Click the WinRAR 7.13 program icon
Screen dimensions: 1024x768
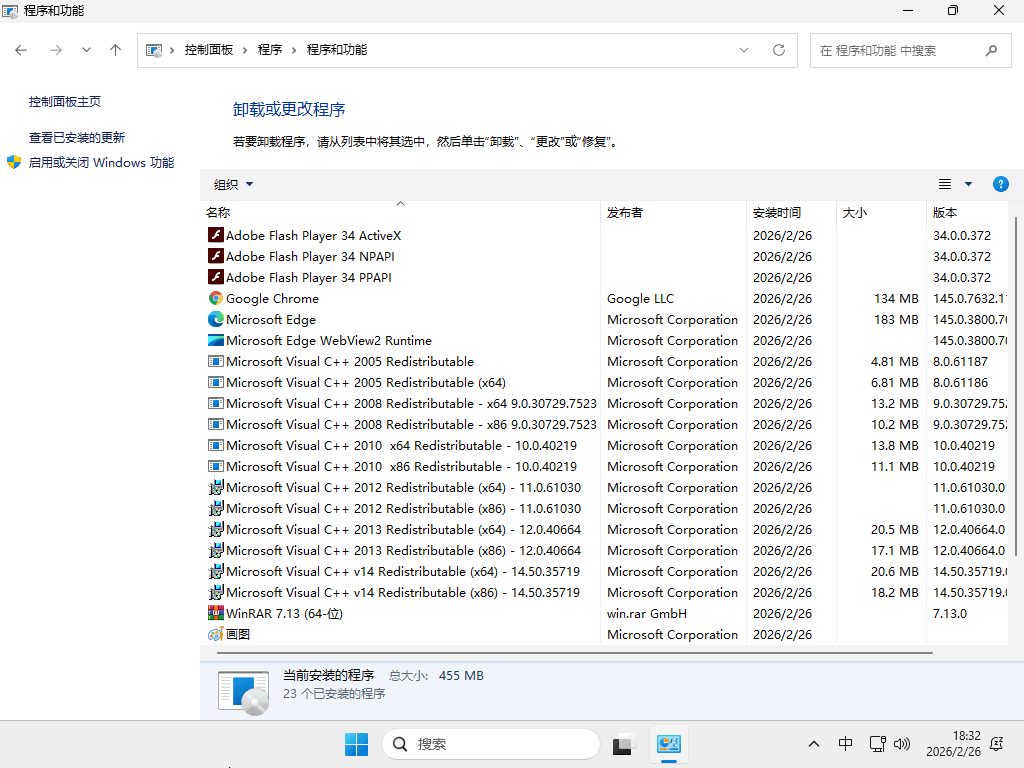[215, 613]
